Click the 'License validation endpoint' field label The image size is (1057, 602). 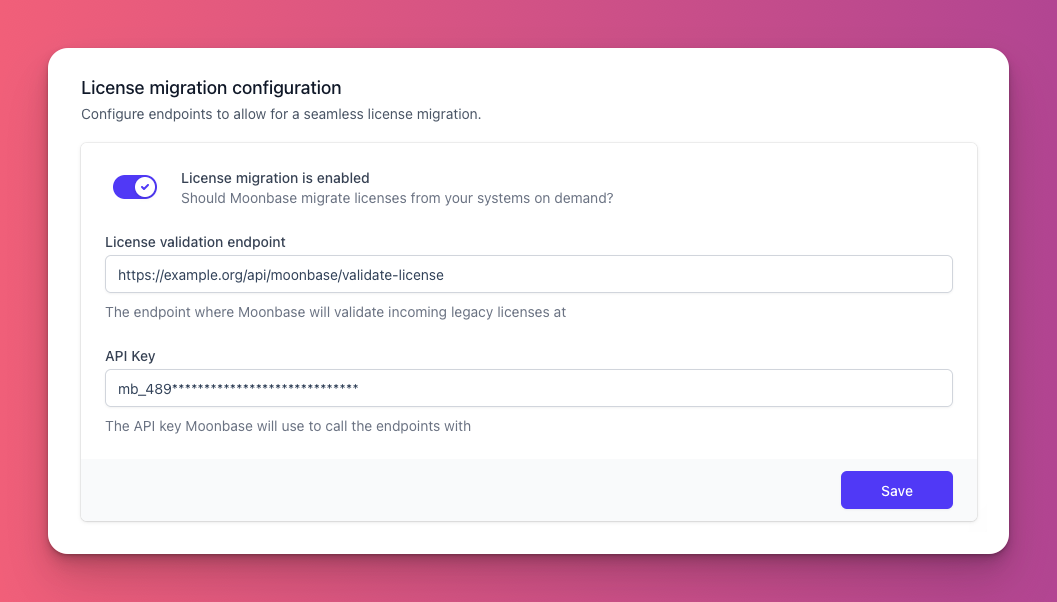pyautogui.click(x=195, y=242)
